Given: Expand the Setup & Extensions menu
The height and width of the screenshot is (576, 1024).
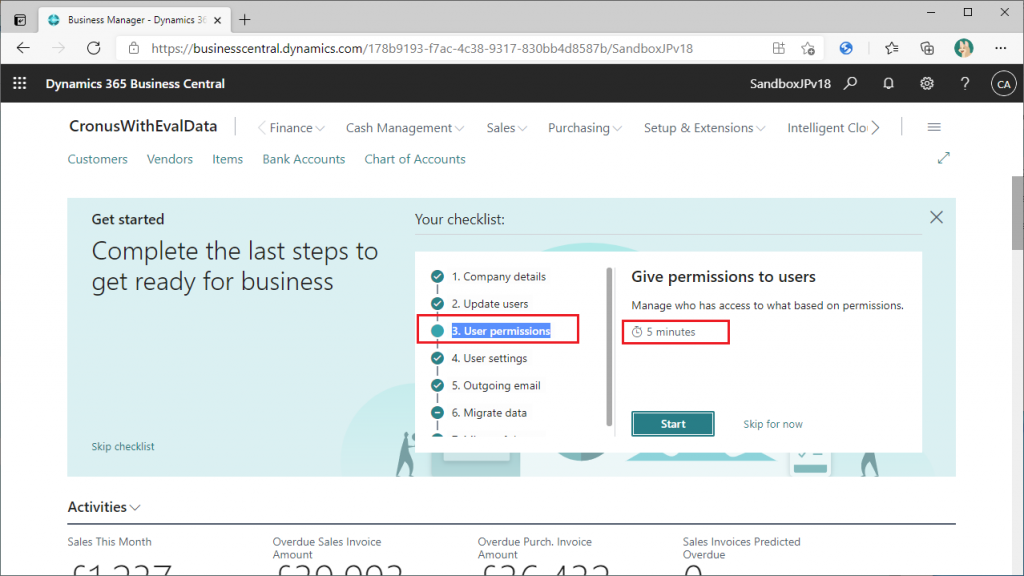Looking at the screenshot, I should [704, 128].
